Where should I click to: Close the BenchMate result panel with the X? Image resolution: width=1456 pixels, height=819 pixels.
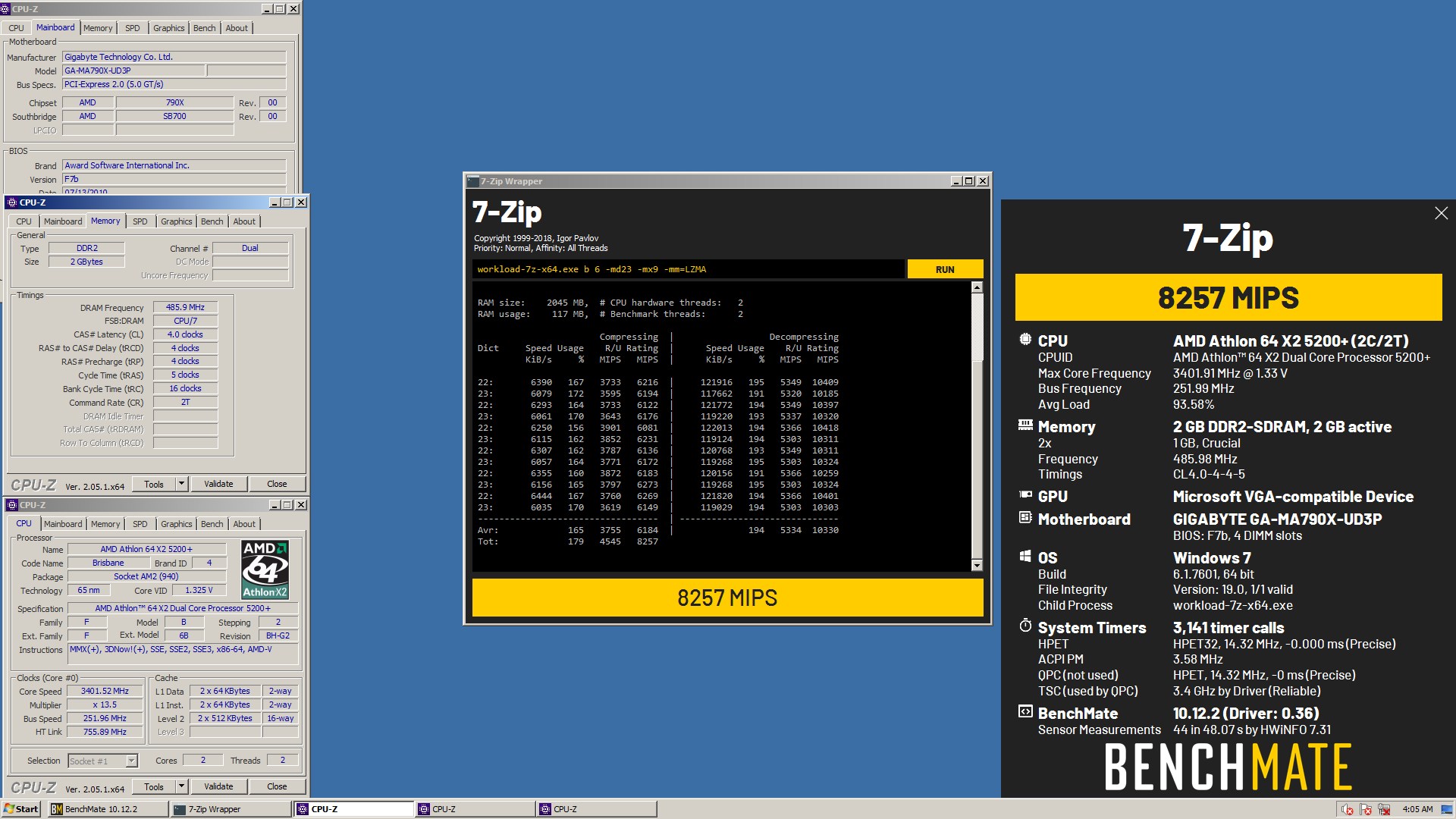point(1441,213)
